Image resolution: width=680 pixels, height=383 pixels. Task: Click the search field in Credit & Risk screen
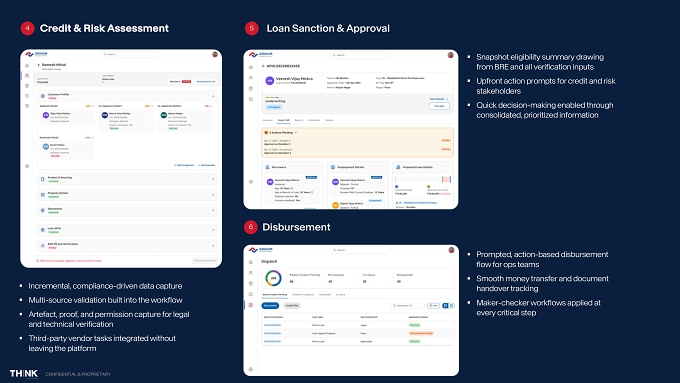click(x=130, y=54)
